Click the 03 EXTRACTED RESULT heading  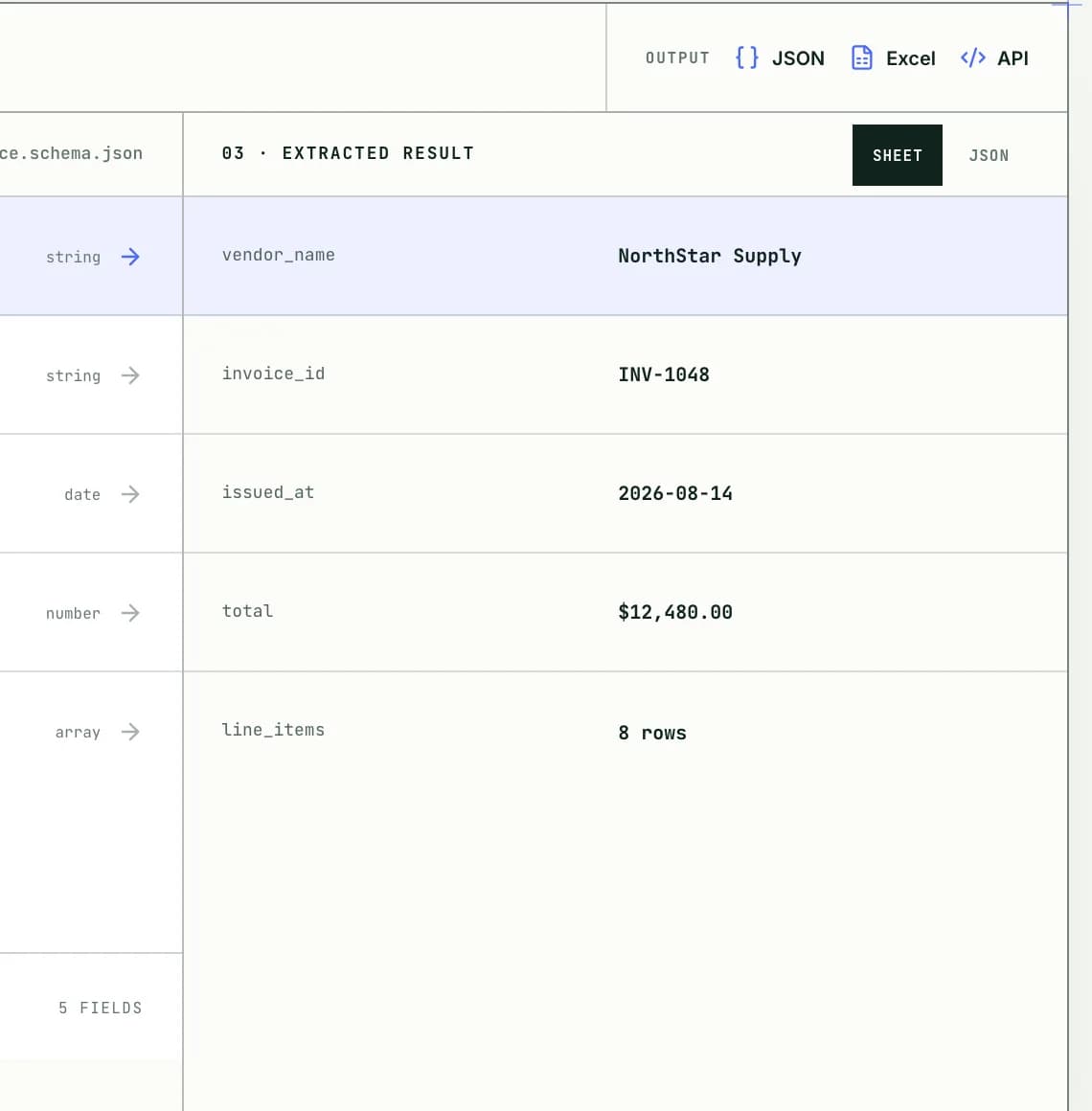tap(347, 153)
